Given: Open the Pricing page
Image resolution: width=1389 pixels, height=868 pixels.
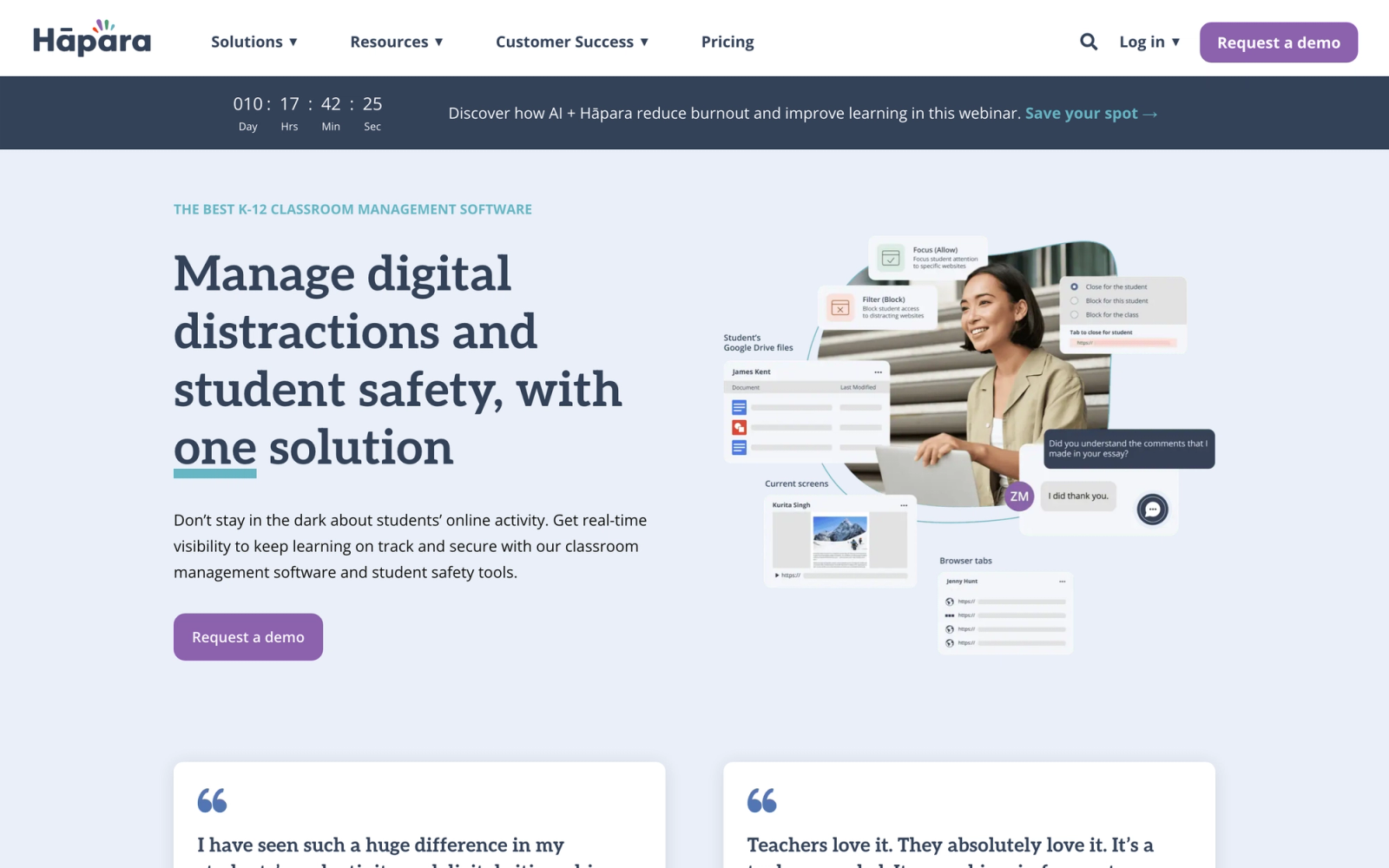Looking at the screenshot, I should [727, 42].
